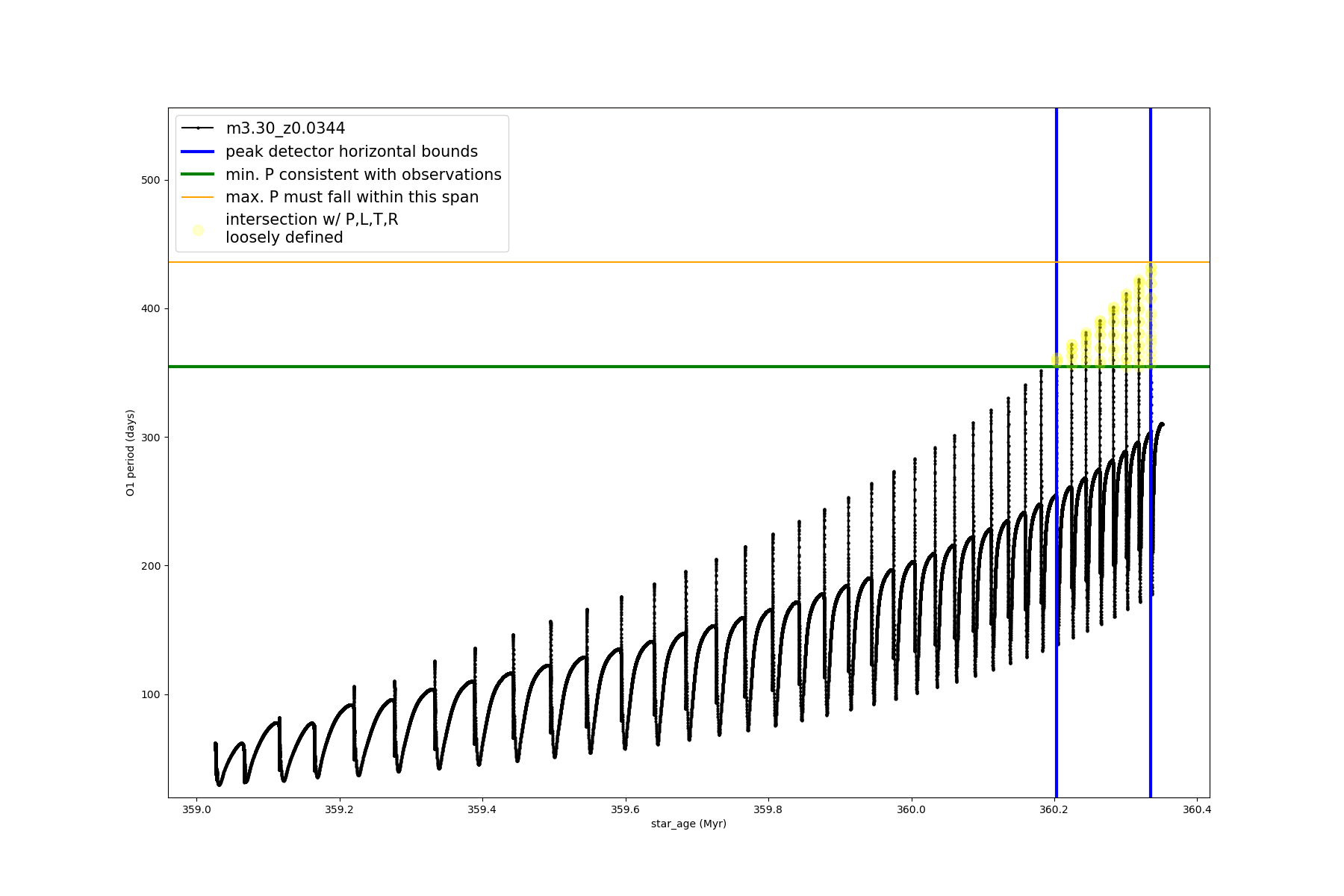Click the 360.4 tick label on x-axis
Image resolution: width=1344 pixels, height=896 pixels.
click(x=1196, y=809)
